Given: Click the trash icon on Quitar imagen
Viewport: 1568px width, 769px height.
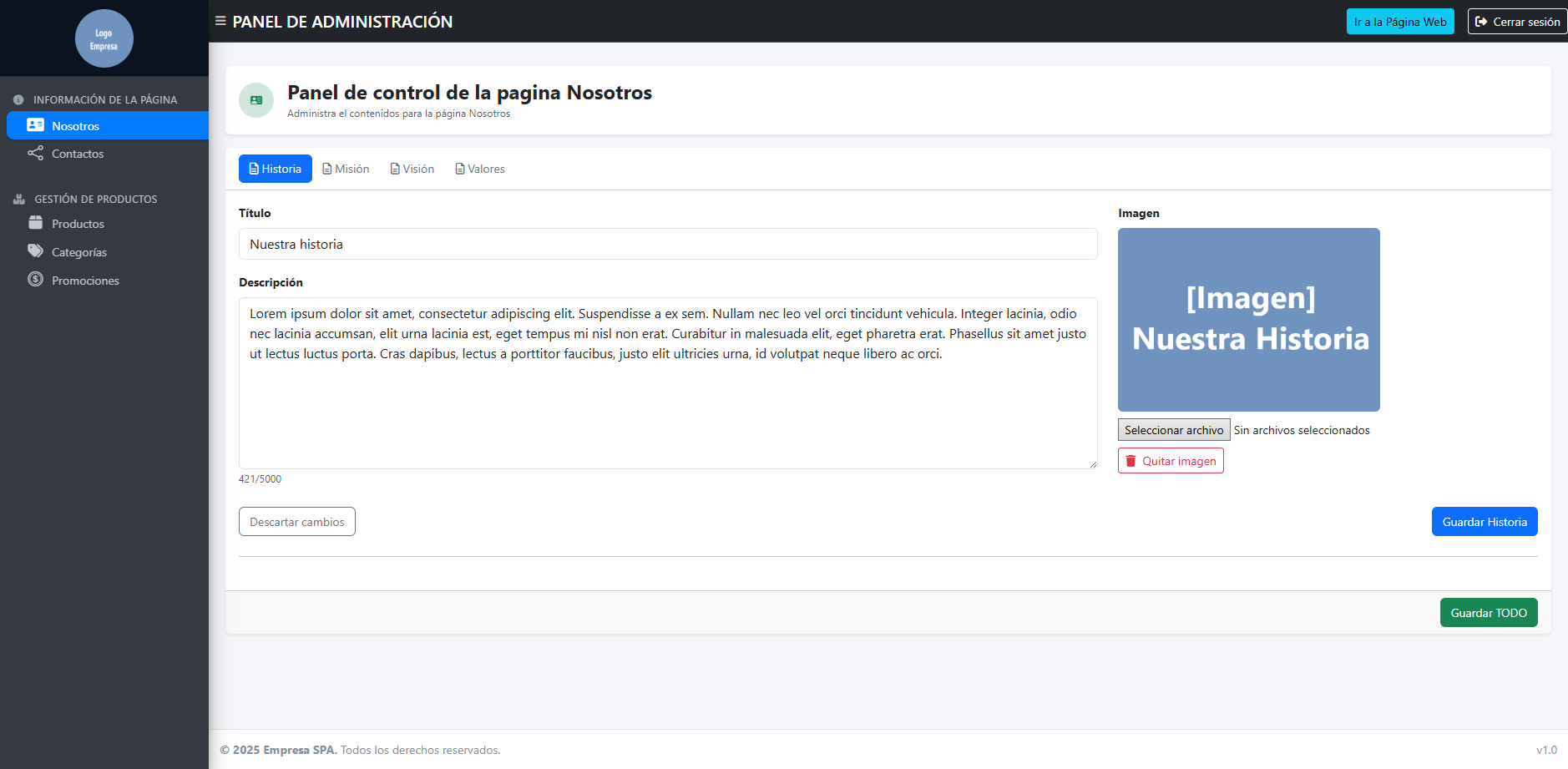Looking at the screenshot, I should [1132, 460].
